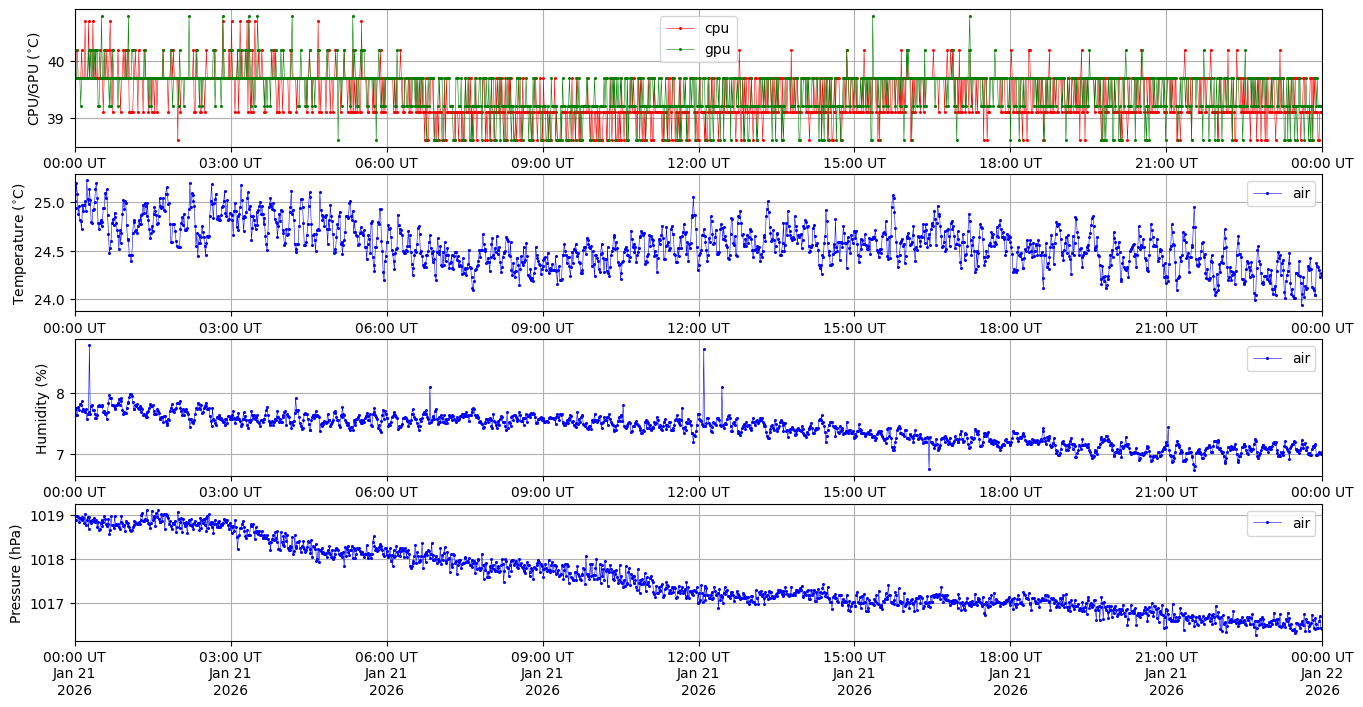Select the 'gpu' legend text label

pos(717,49)
